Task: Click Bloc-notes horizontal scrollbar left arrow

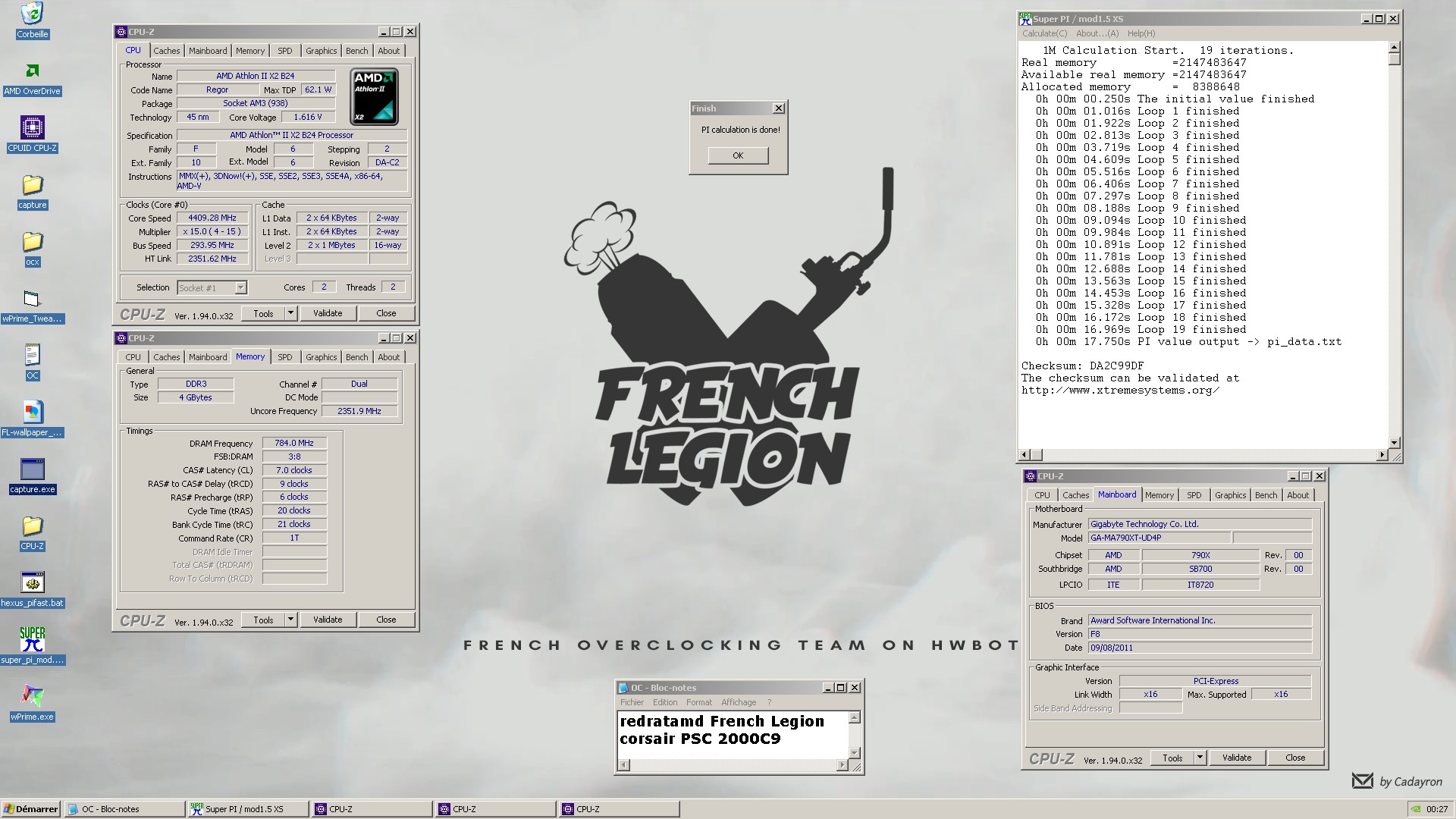Action: tap(624, 765)
